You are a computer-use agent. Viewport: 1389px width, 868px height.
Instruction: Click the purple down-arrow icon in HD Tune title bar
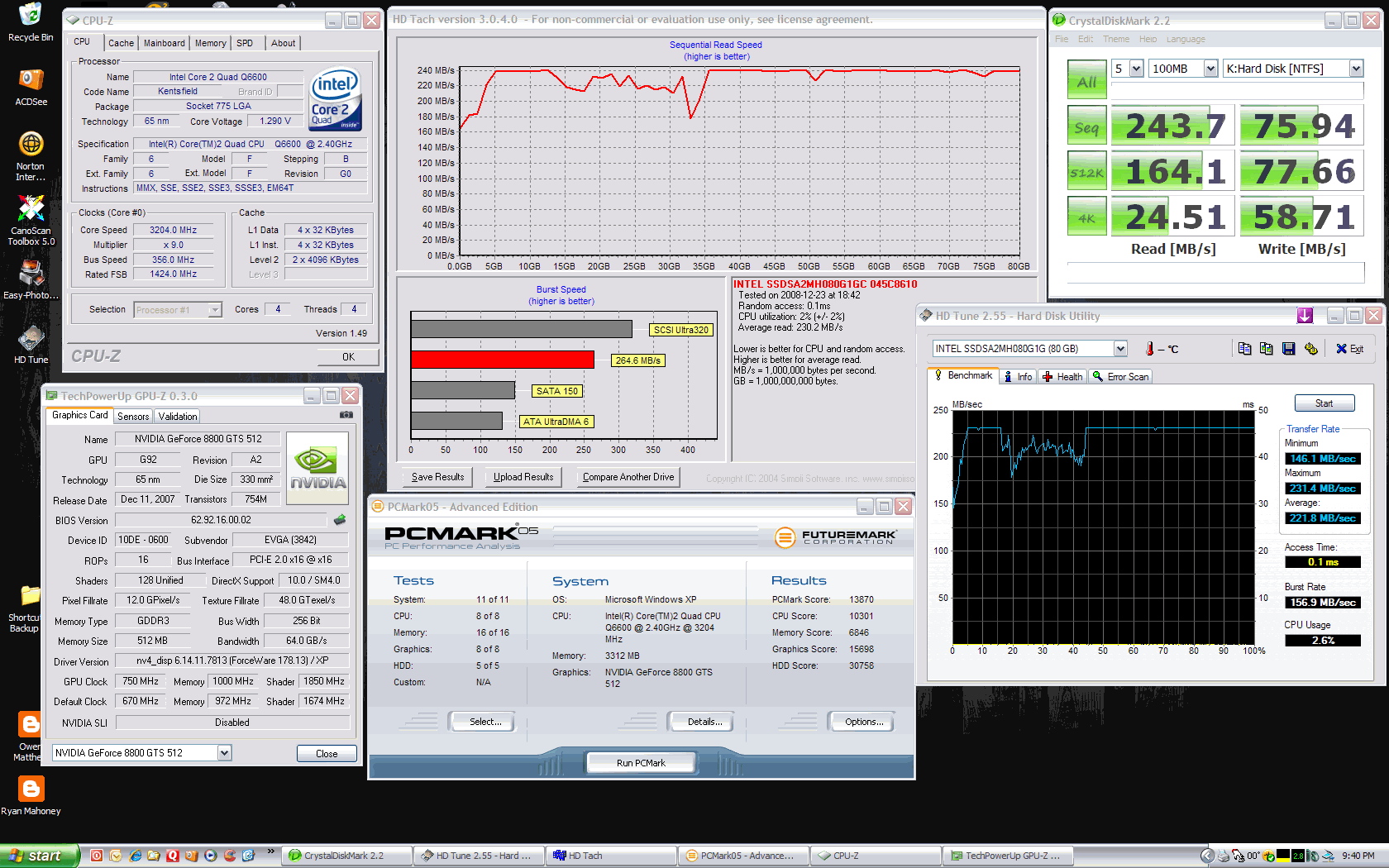click(x=1305, y=316)
